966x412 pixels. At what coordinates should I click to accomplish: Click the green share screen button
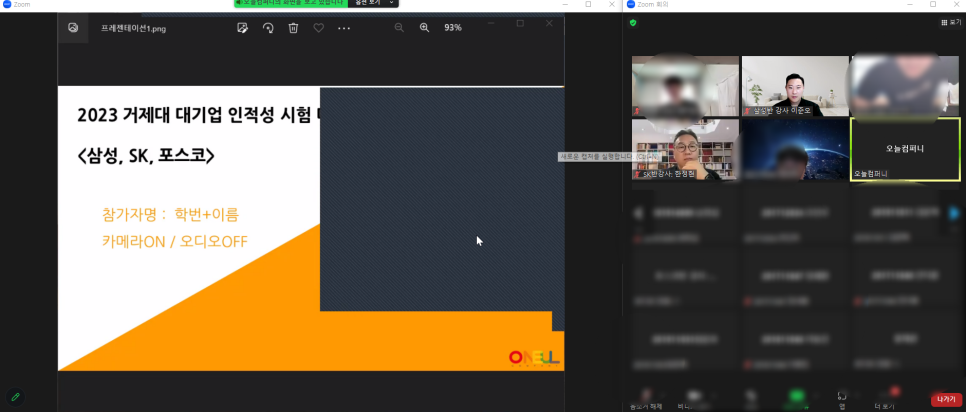[x=798, y=399]
